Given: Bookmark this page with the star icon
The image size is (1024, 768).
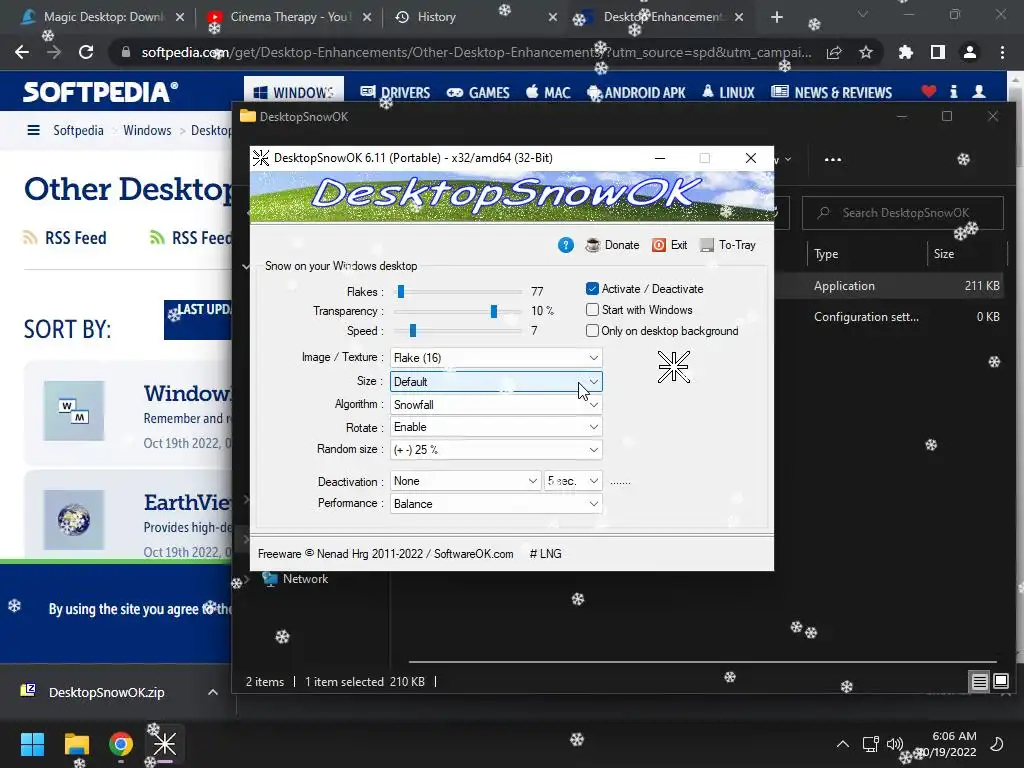Looking at the screenshot, I should click(x=866, y=52).
